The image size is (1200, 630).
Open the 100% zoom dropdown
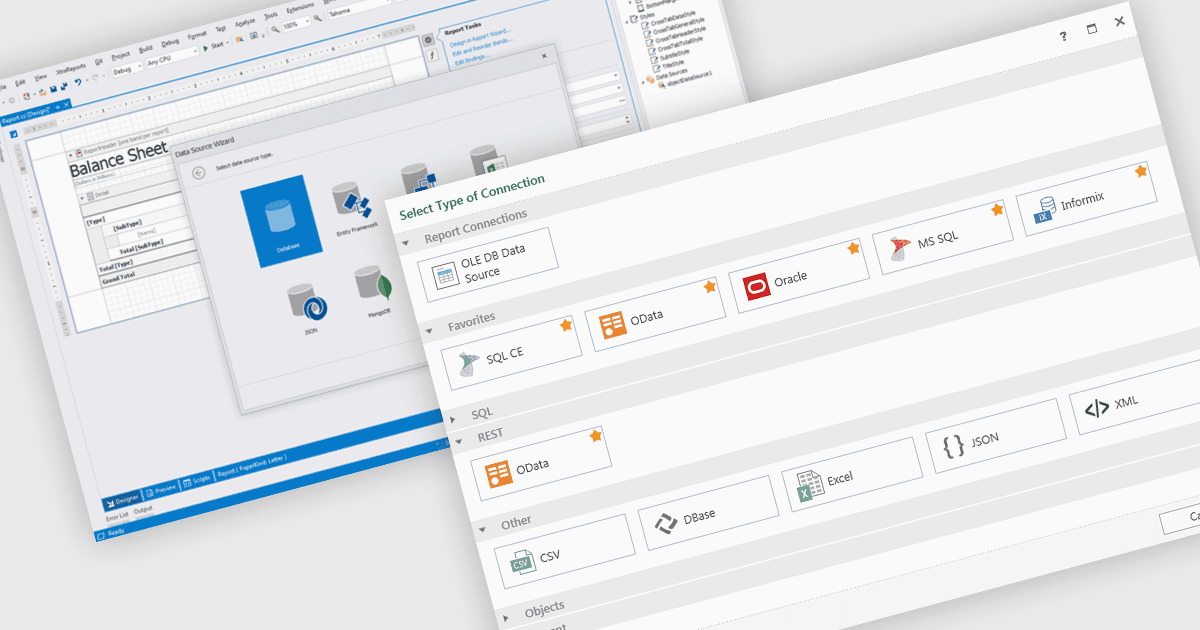(296, 25)
